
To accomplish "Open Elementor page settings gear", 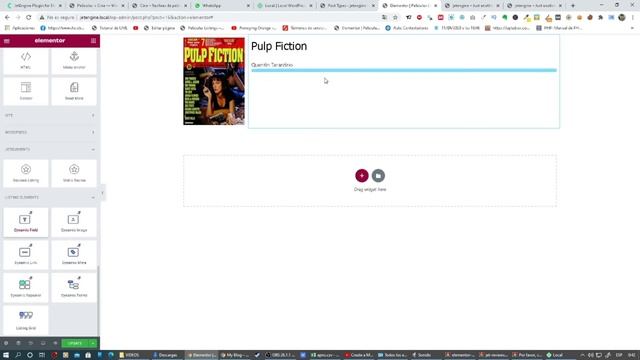I will tap(6, 343).
